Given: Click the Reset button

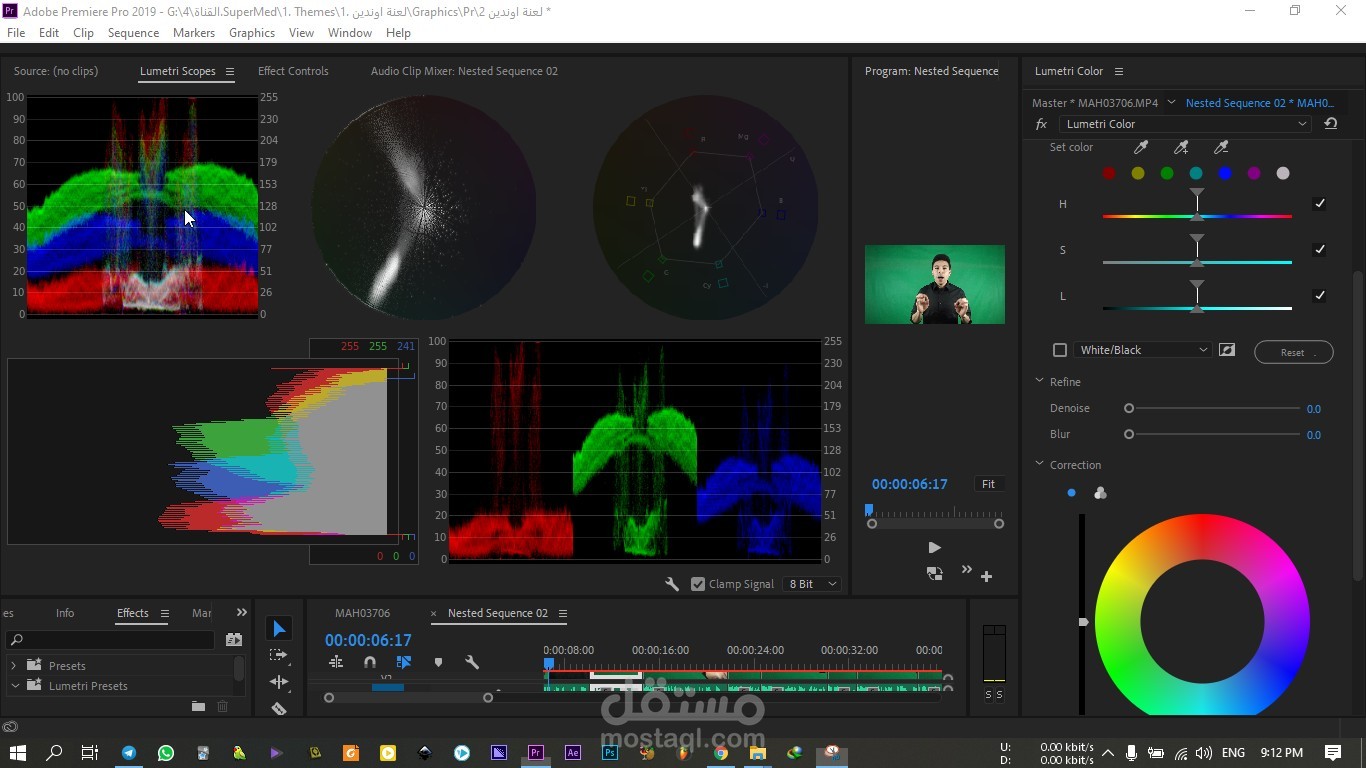Looking at the screenshot, I should [x=1293, y=352].
